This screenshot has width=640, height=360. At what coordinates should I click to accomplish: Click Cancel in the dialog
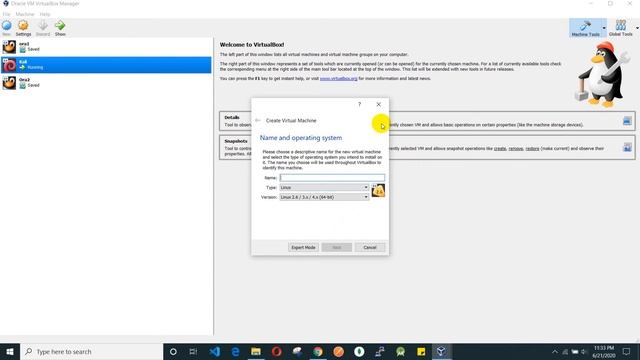pos(370,247)
